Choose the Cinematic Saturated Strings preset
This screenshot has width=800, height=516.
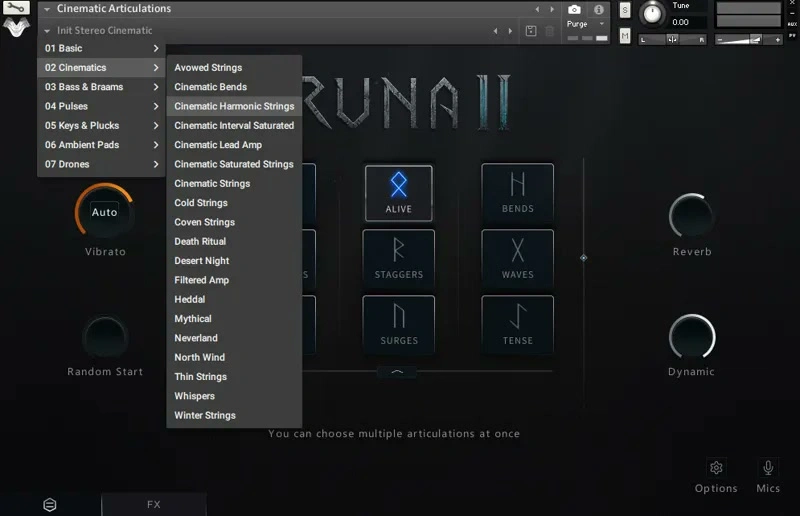point(234,164)
